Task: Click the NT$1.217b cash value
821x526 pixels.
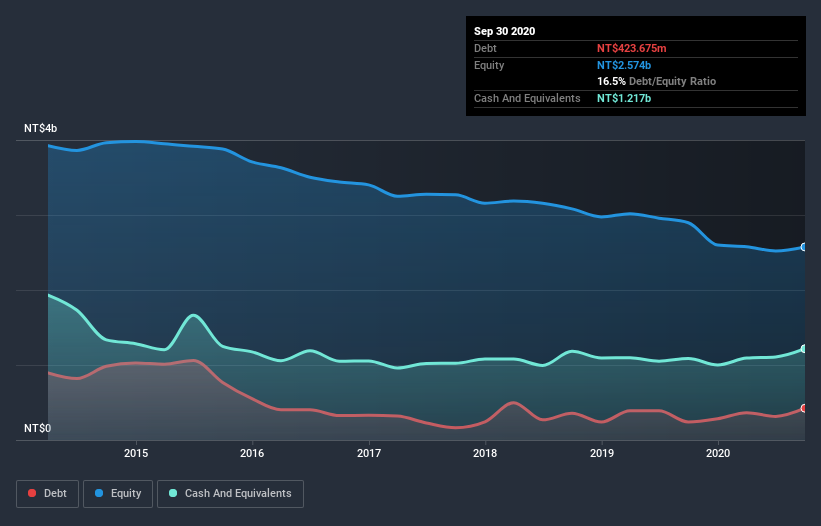Action: 624,98
